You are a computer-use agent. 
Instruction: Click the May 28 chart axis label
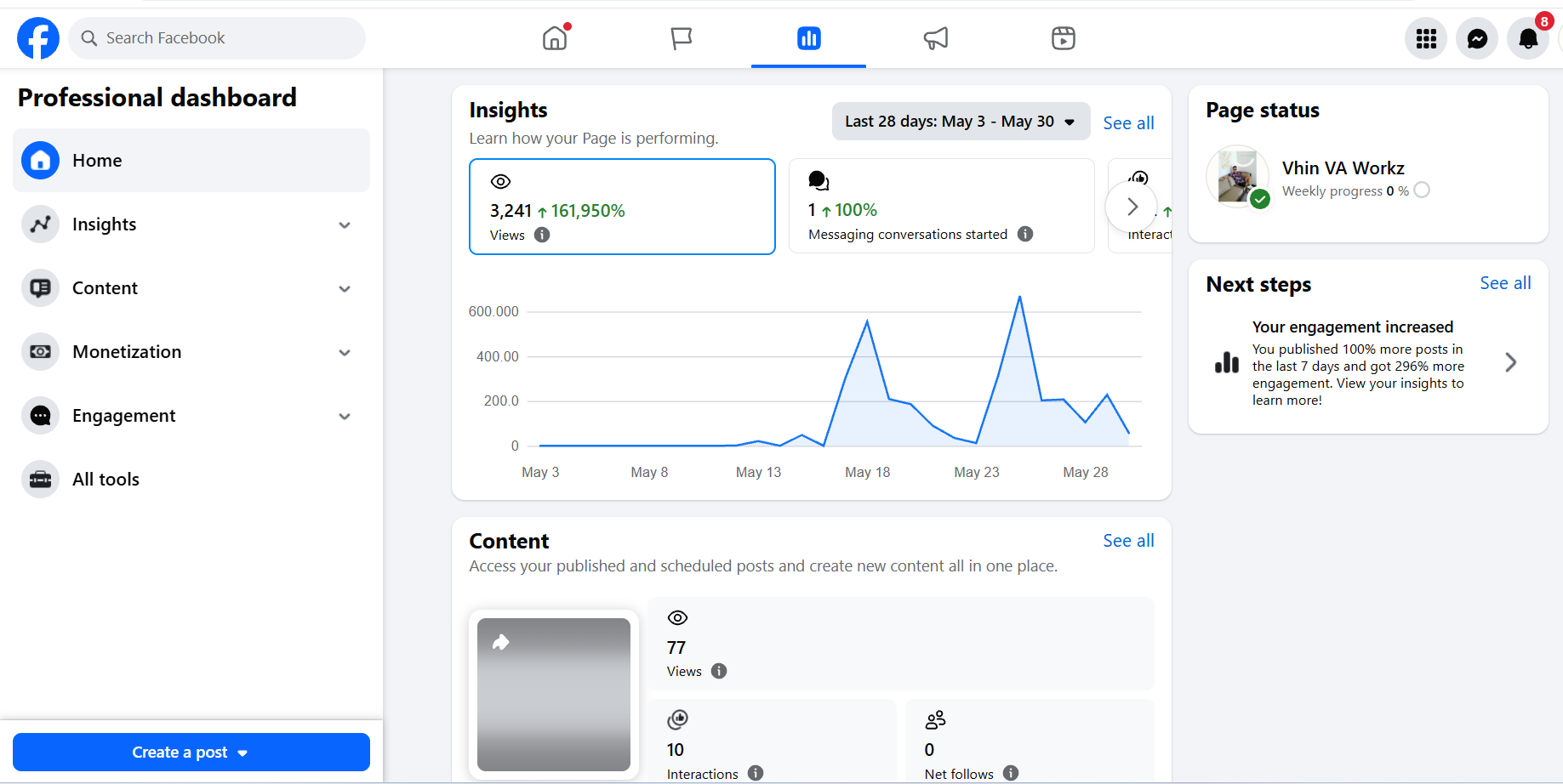click(x=1085, y=472)
